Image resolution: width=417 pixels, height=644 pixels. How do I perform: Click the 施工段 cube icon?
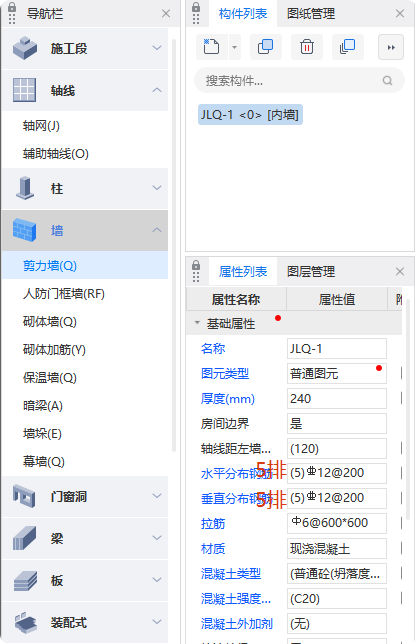25,48
